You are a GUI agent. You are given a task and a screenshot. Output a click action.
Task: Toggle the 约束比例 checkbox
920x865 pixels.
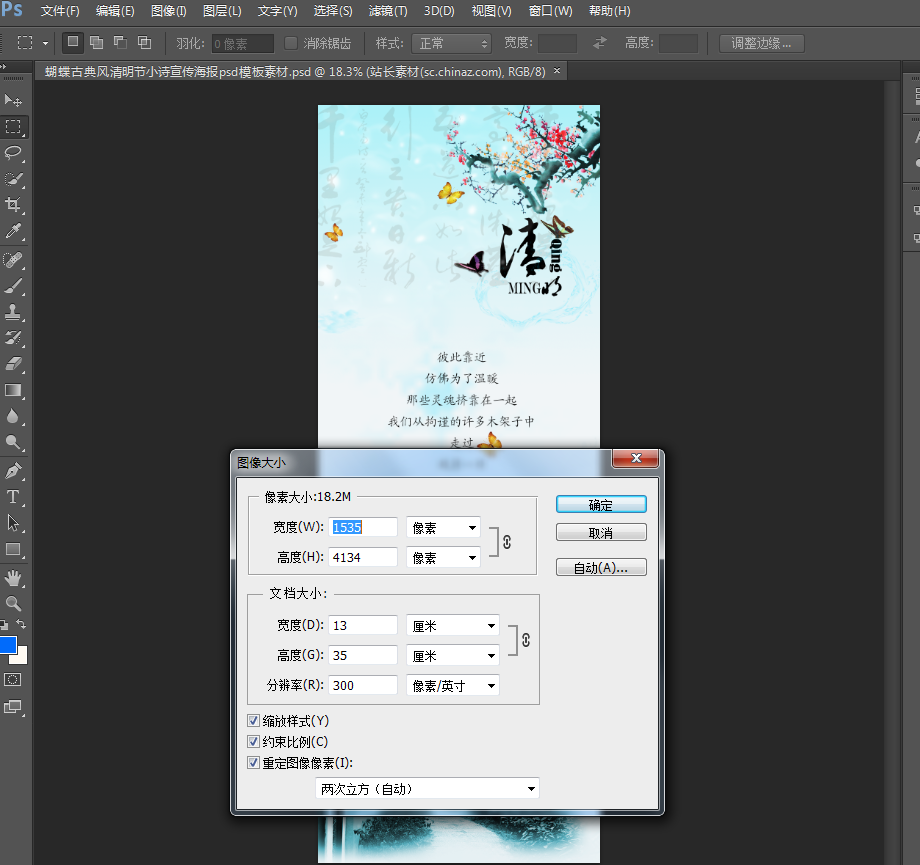point(253,742)
